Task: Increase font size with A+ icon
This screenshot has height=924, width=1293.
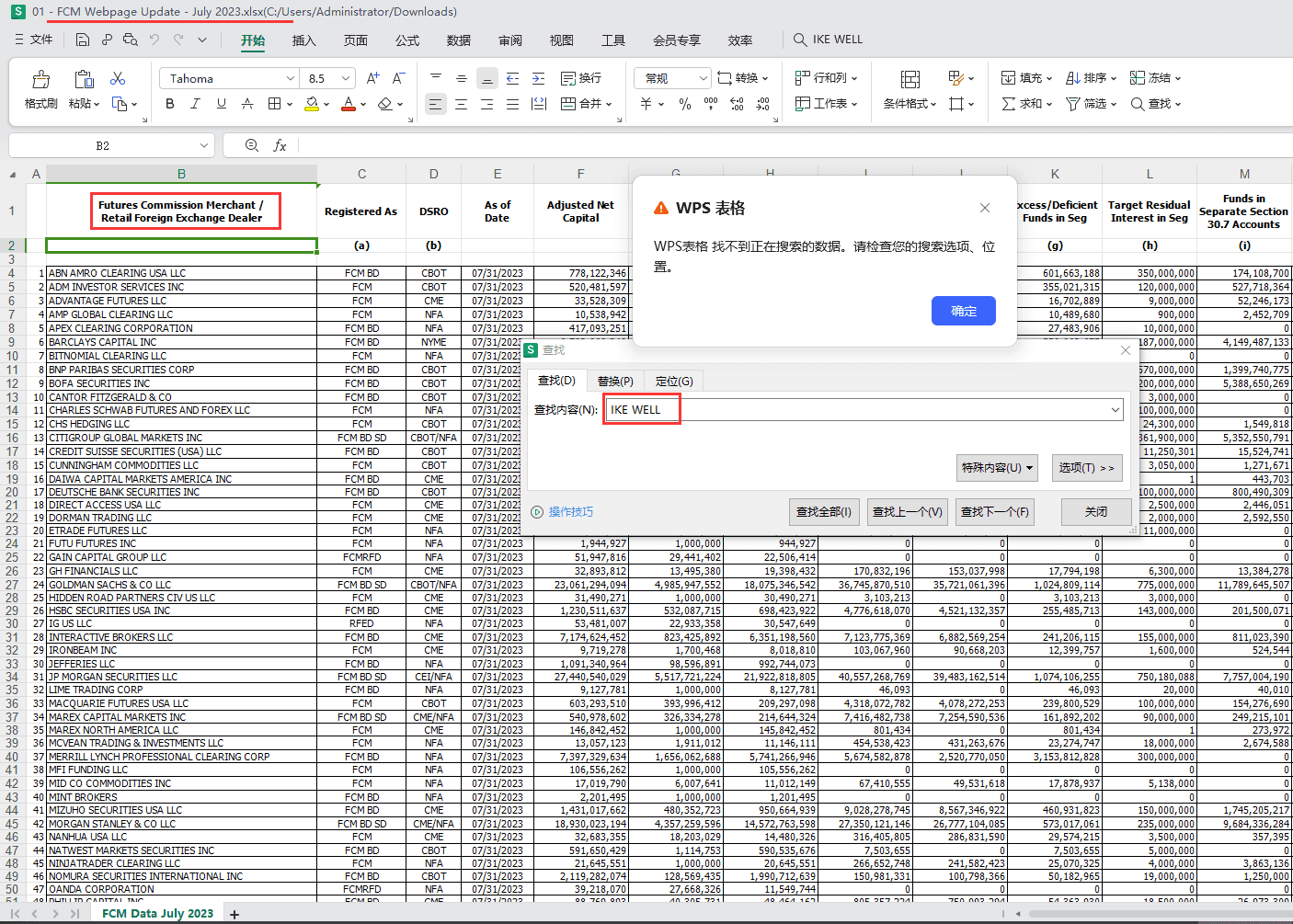Action: [372, 78]
